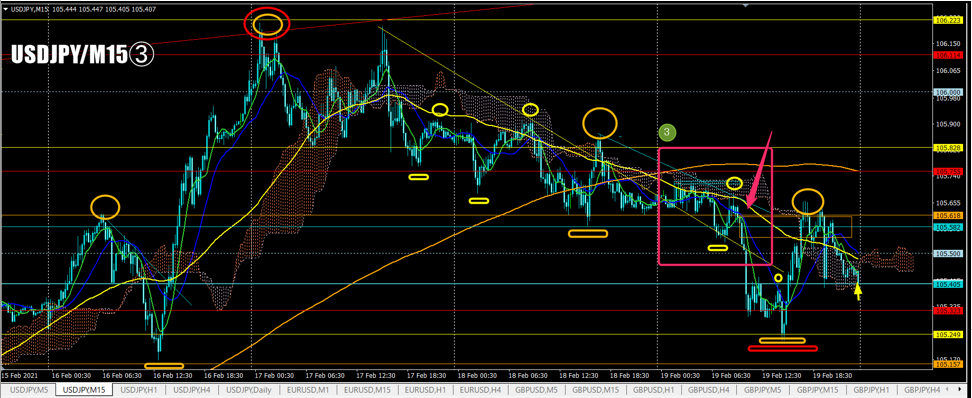Open the GBPUSD,M5 chart tab
The width and height of the screenshot is (972, 398).
(537, 389)
